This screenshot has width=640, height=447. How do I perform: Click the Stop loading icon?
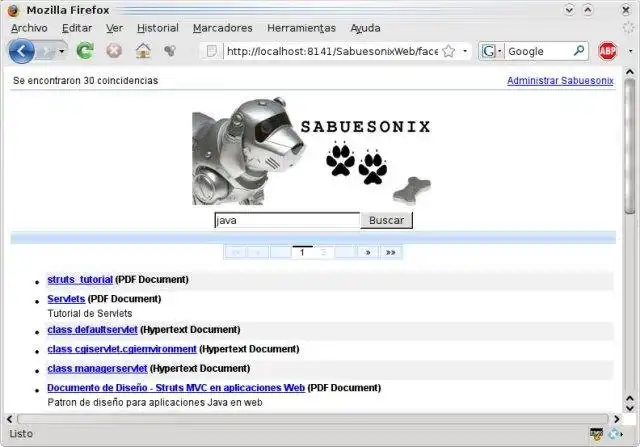pos(114,51)
